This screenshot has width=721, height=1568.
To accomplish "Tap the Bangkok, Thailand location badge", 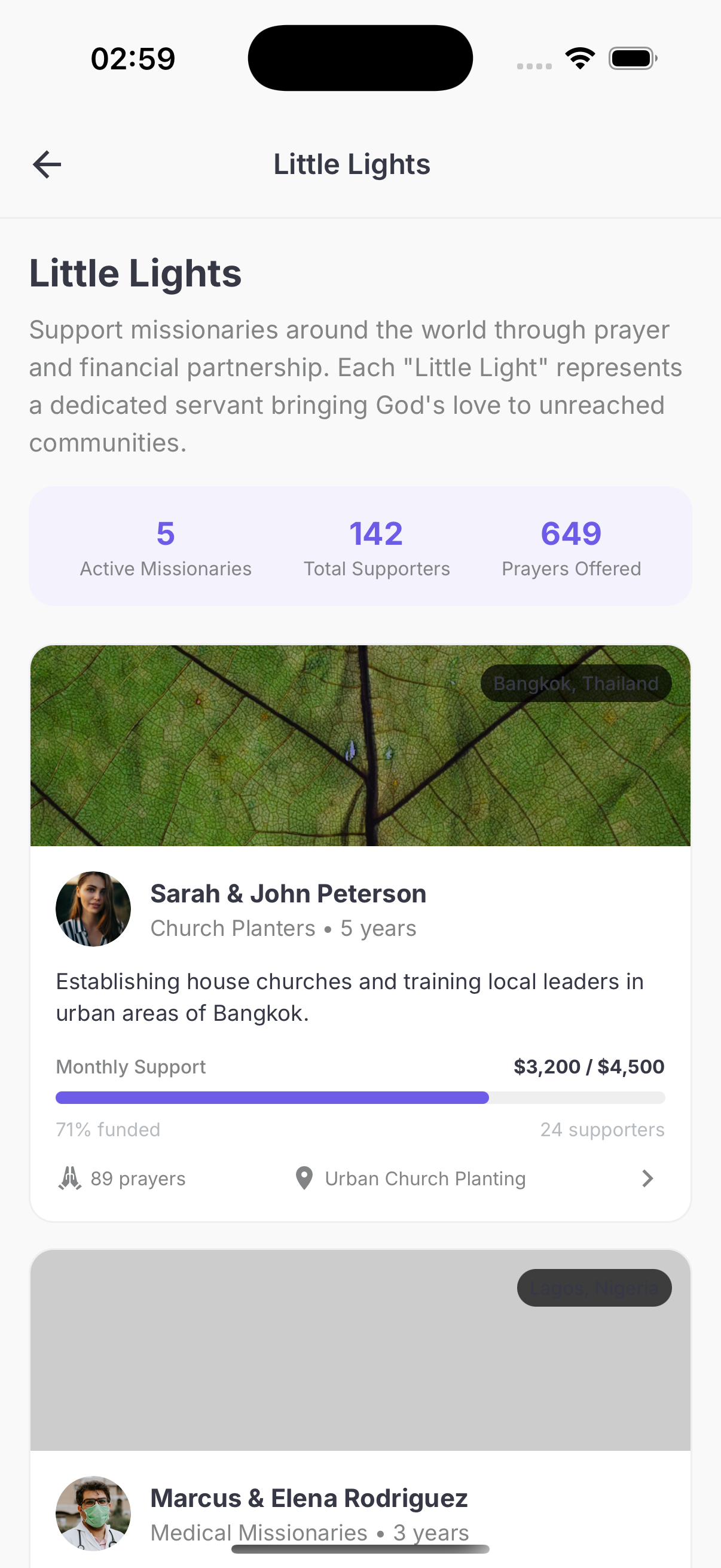I will click(x=576, y=684).
